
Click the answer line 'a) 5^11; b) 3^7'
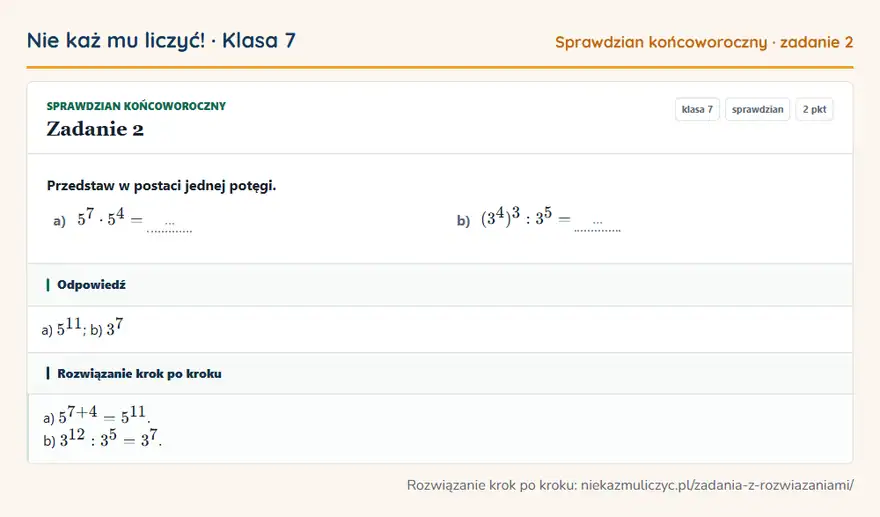point(82,328)
